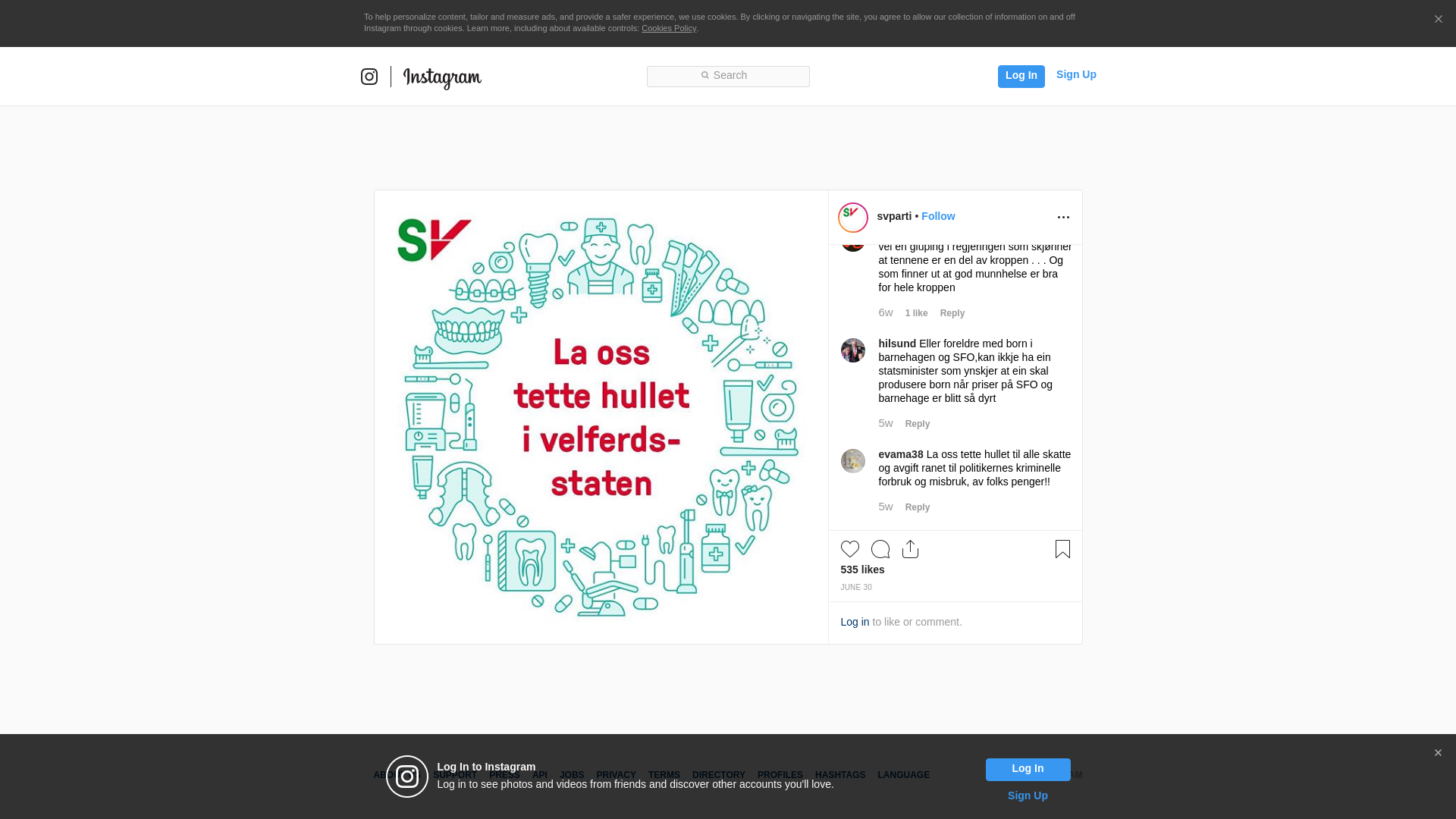
Task: Open the Cookies Policy link
Action: pos(669,28)
